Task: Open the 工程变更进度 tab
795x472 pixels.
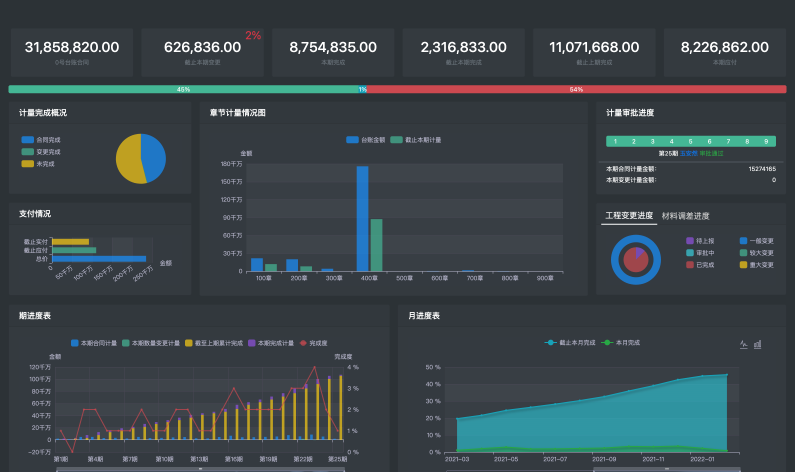Action: click(x=629, y=216)
